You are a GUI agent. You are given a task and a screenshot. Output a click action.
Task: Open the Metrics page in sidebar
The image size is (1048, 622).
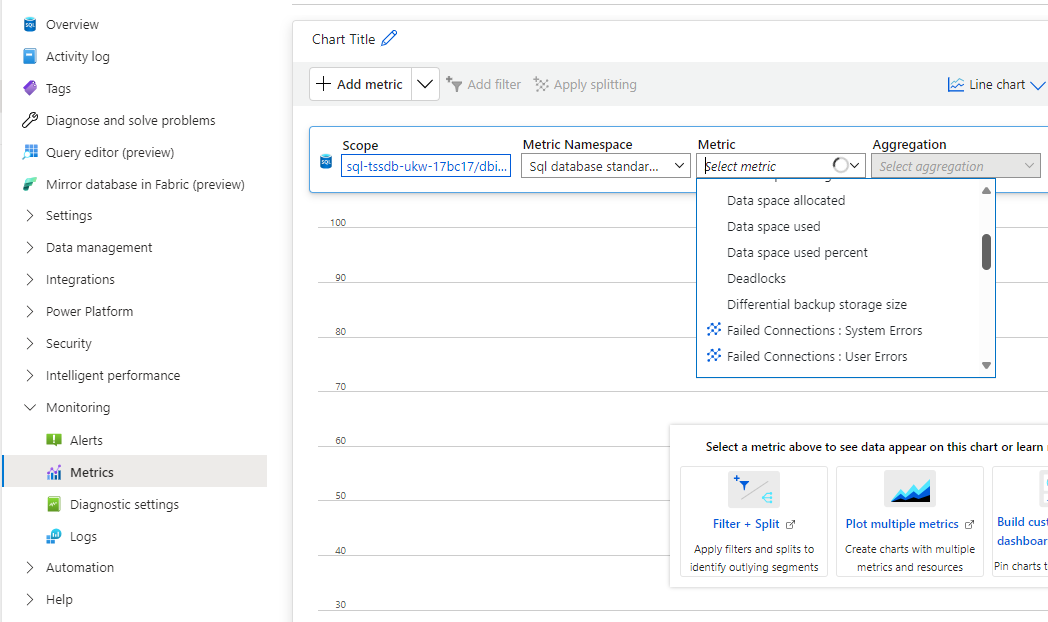[x=135, y=472]
